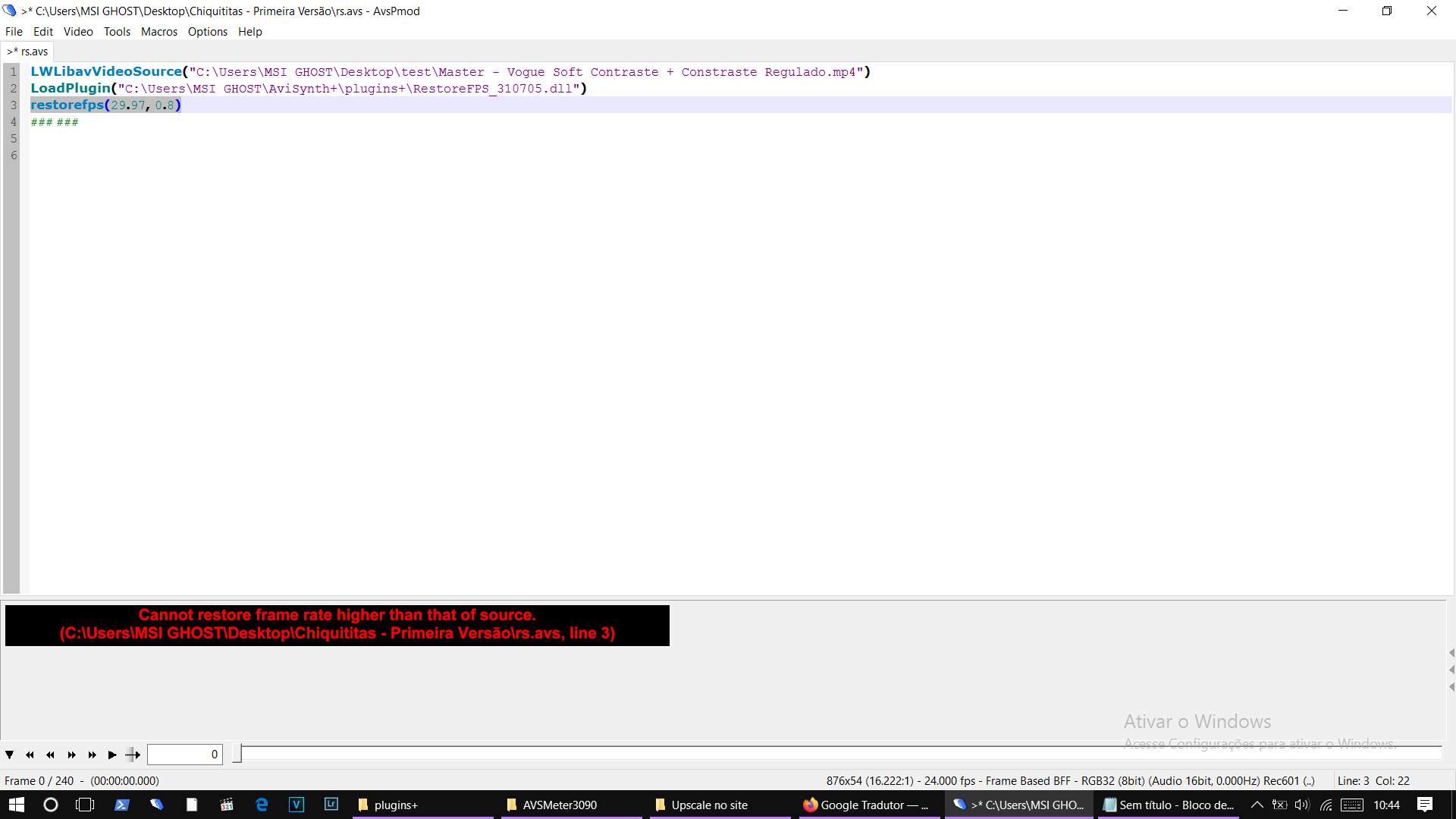Open Vegas Pro taskbar icon
The width and height of the screenshot is (1456, 819).
pyautogui.click(x=297, y=805)
